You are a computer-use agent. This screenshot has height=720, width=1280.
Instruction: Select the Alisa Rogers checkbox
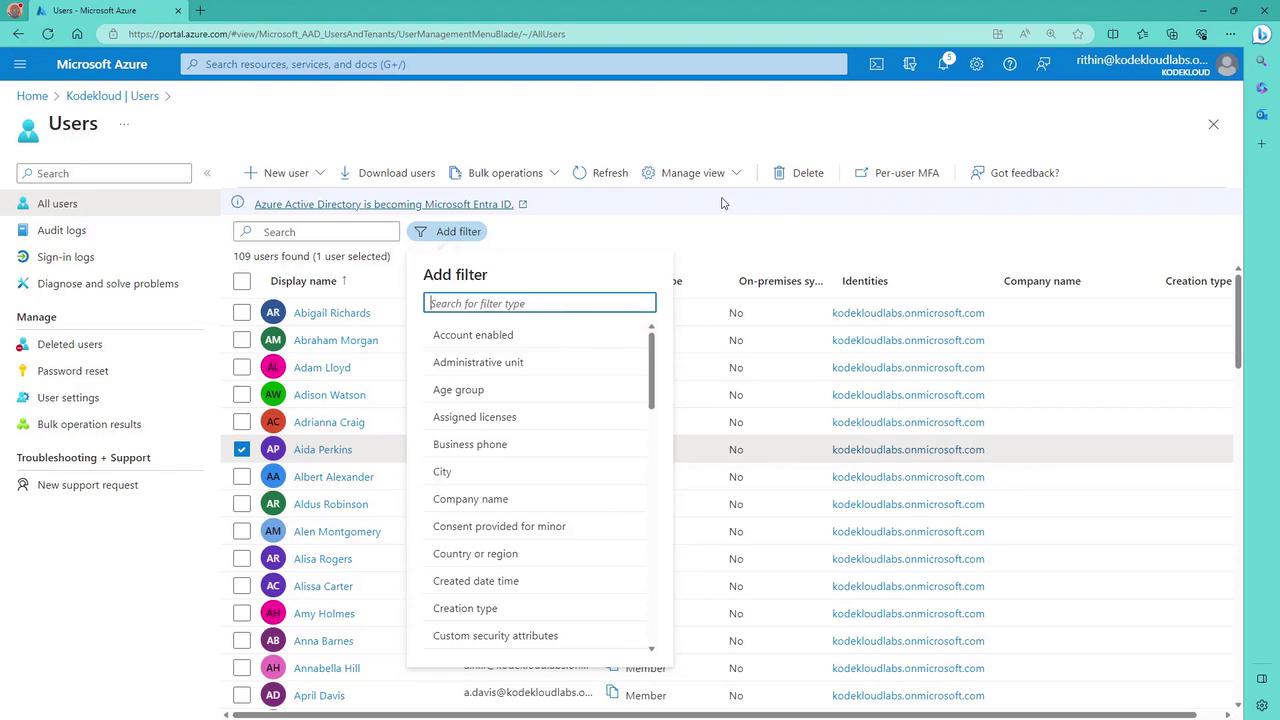[x=242, y=559]
